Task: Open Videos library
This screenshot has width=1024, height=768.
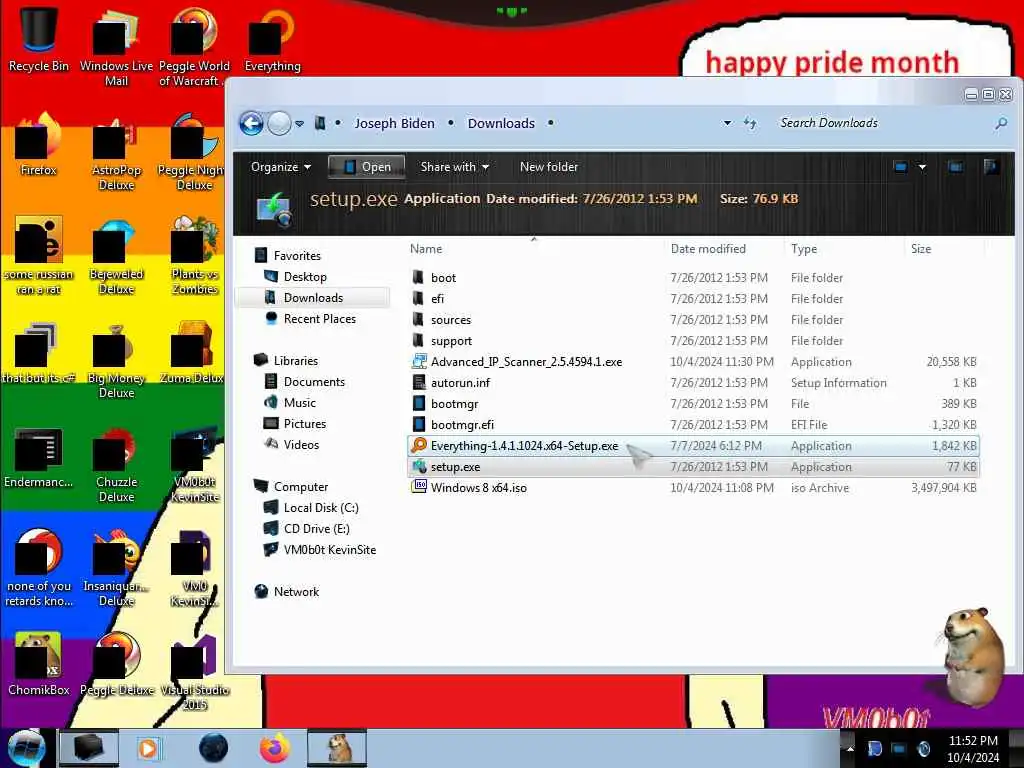Action: 301,445
